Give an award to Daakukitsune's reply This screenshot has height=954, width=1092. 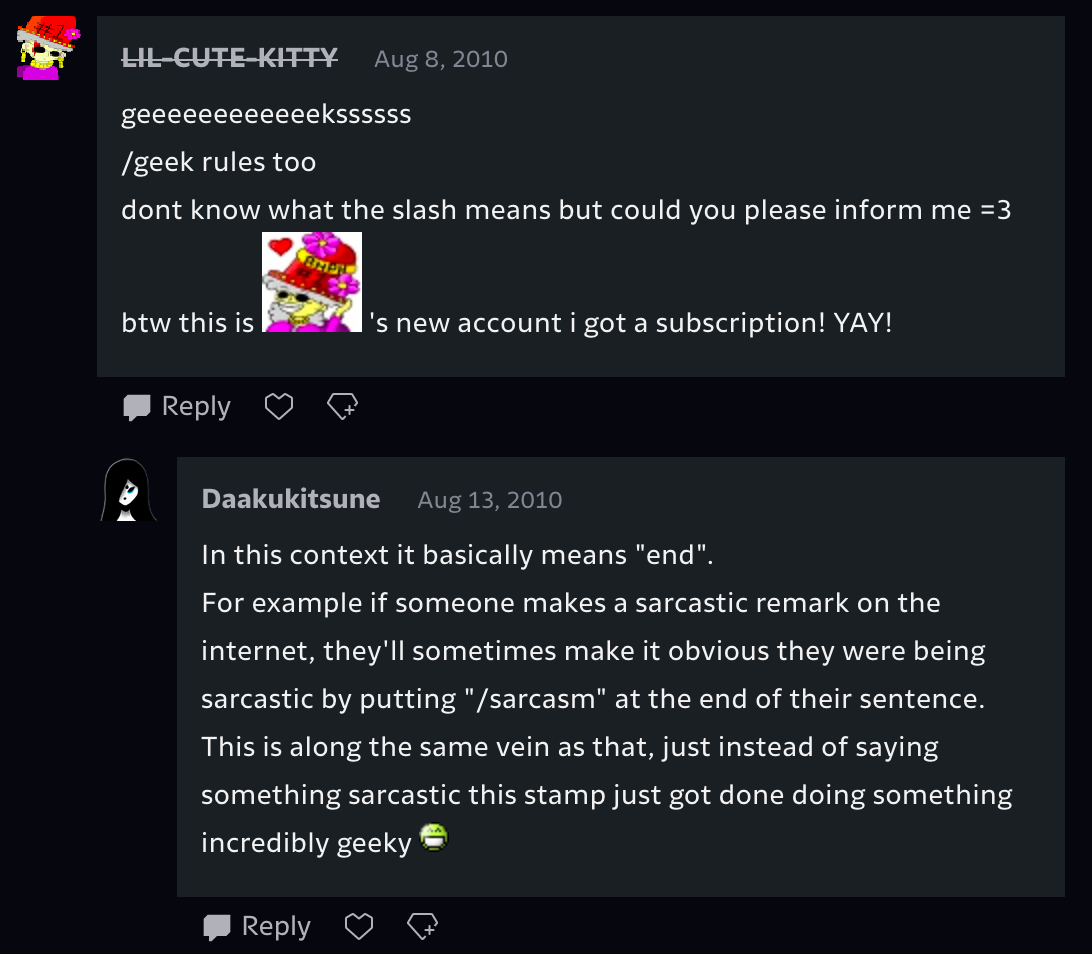click(x=422, y=926)
